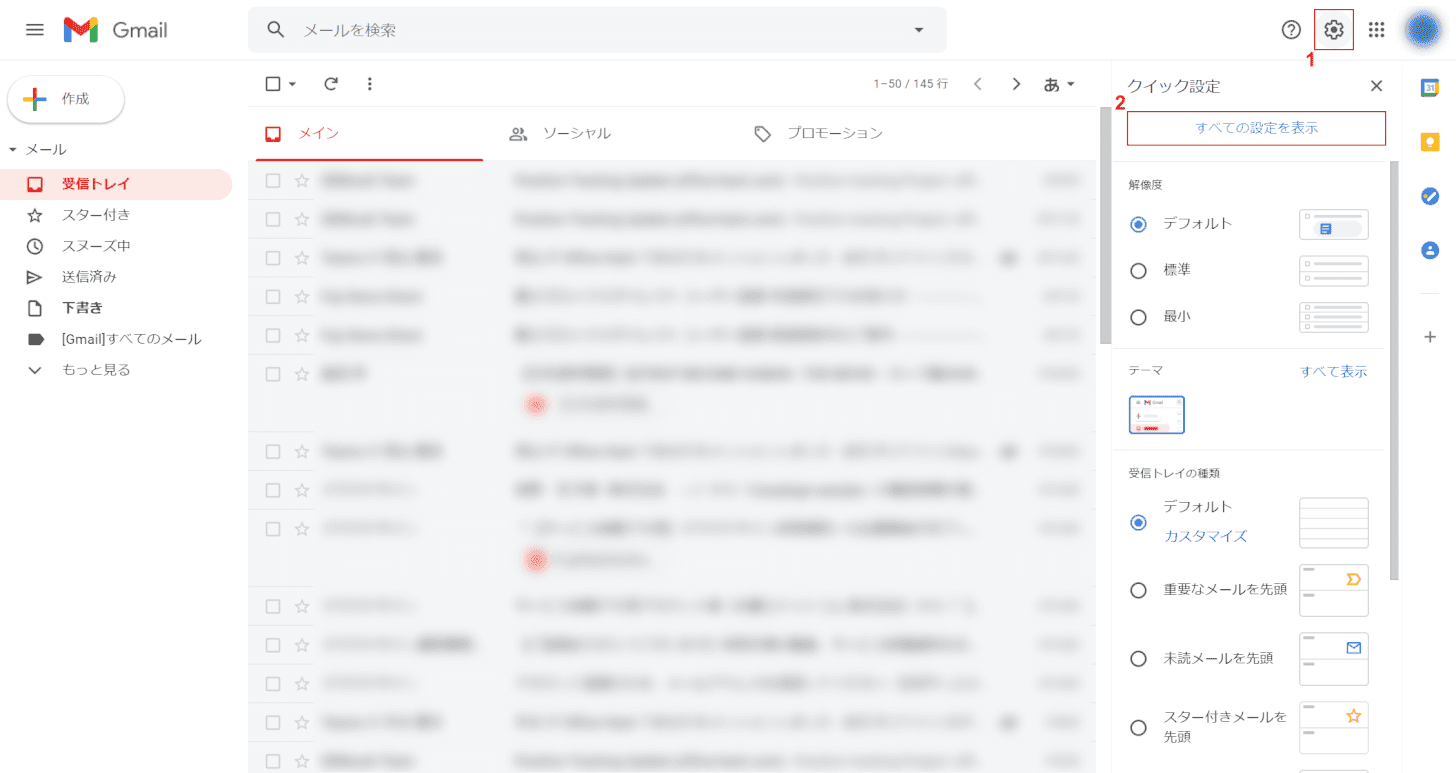
Task: Open Google Contacts side panel icon
Action: point(1430,250)
